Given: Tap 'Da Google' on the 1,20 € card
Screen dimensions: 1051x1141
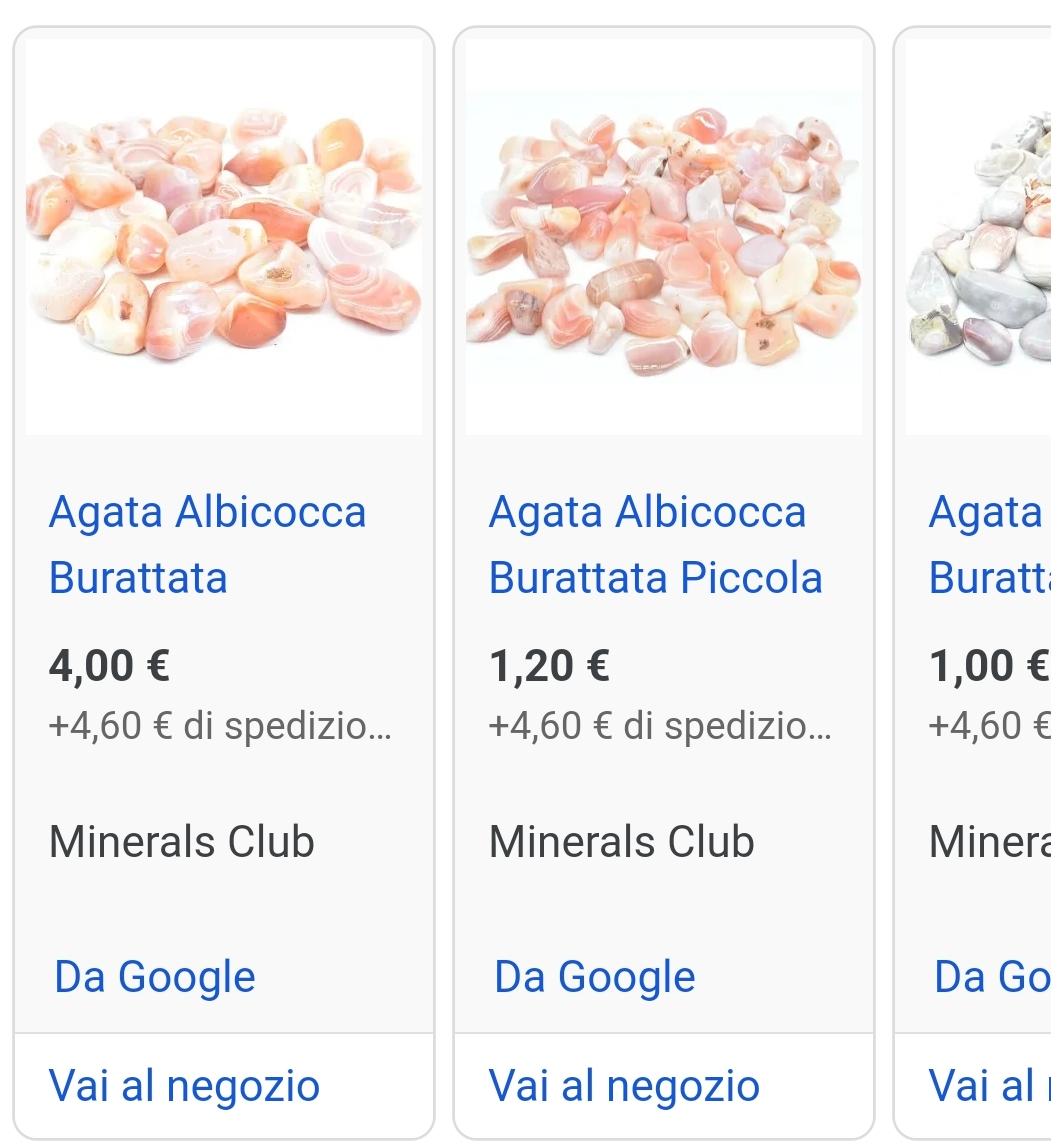Looking at the screenshot, I should click(x=595, y=977).
